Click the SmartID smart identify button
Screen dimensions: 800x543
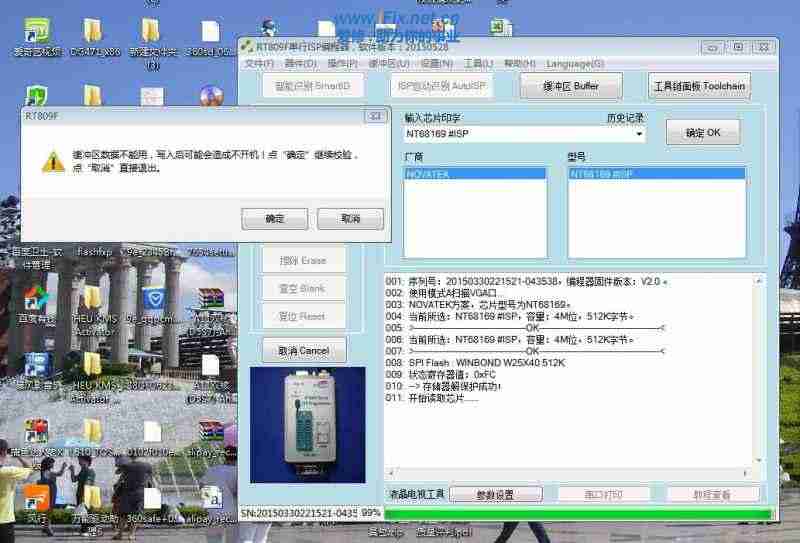pos(313,86)
